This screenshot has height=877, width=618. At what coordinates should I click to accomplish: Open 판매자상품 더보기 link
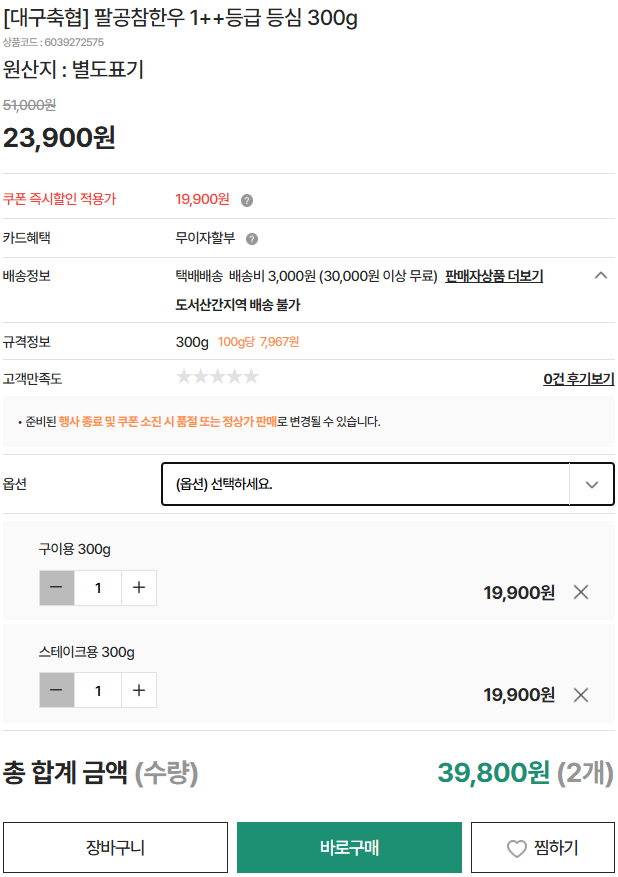coord(494,276)
